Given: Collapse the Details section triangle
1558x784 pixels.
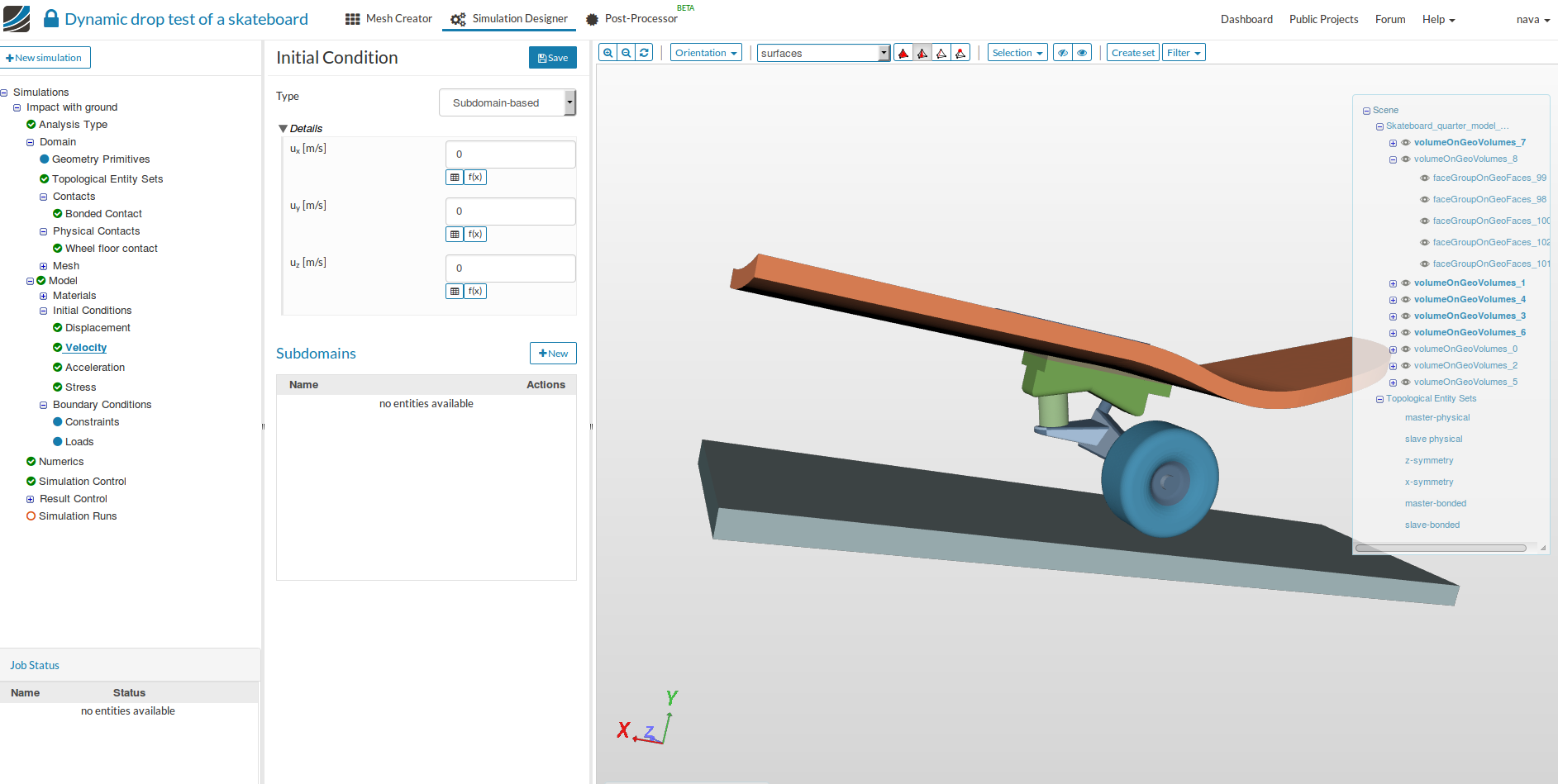Looking at the screenshot, I should point(283,129).
